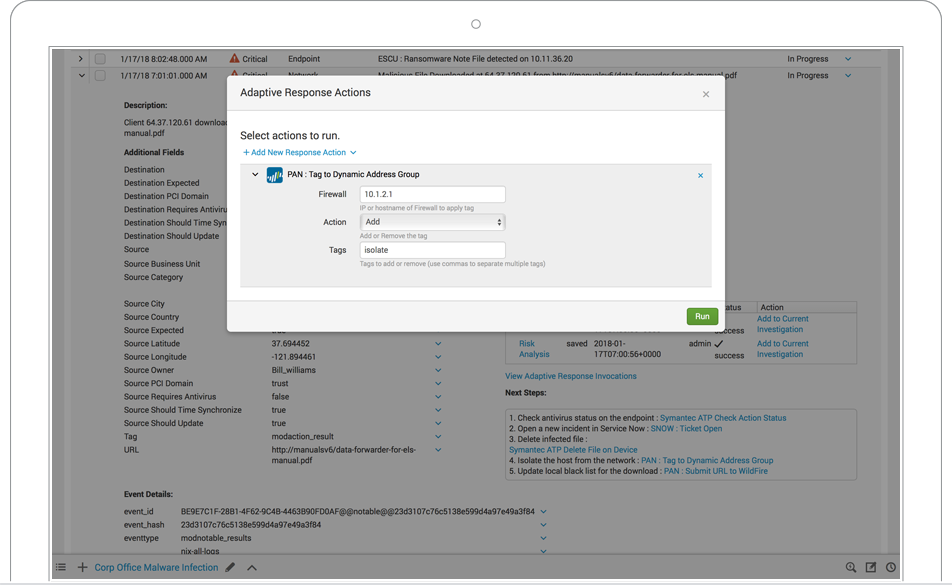Screen dimensions: 952x585
Task: Open Risk Analysis response link
Action: click(x=534, y=349)
